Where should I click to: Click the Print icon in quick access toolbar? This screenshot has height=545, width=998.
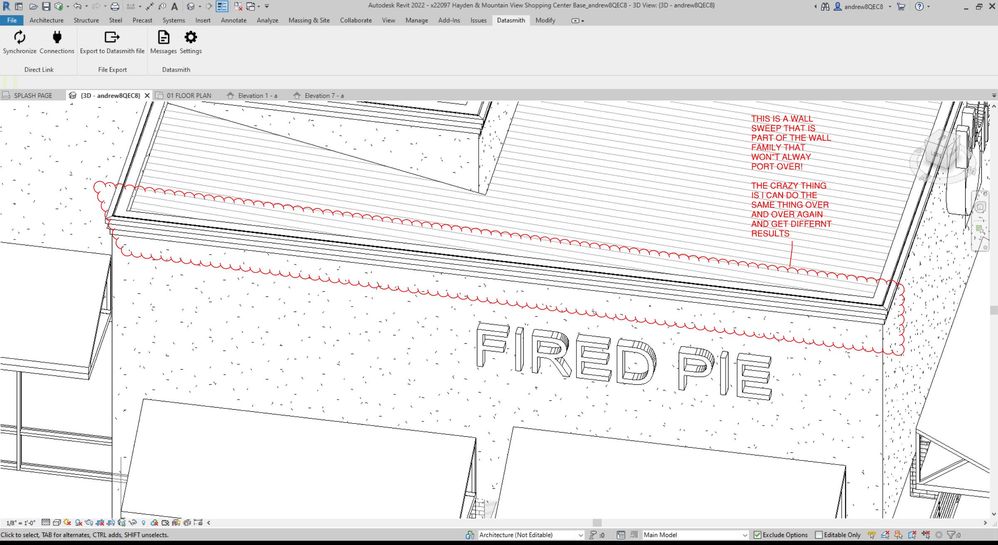click(115, 6)
